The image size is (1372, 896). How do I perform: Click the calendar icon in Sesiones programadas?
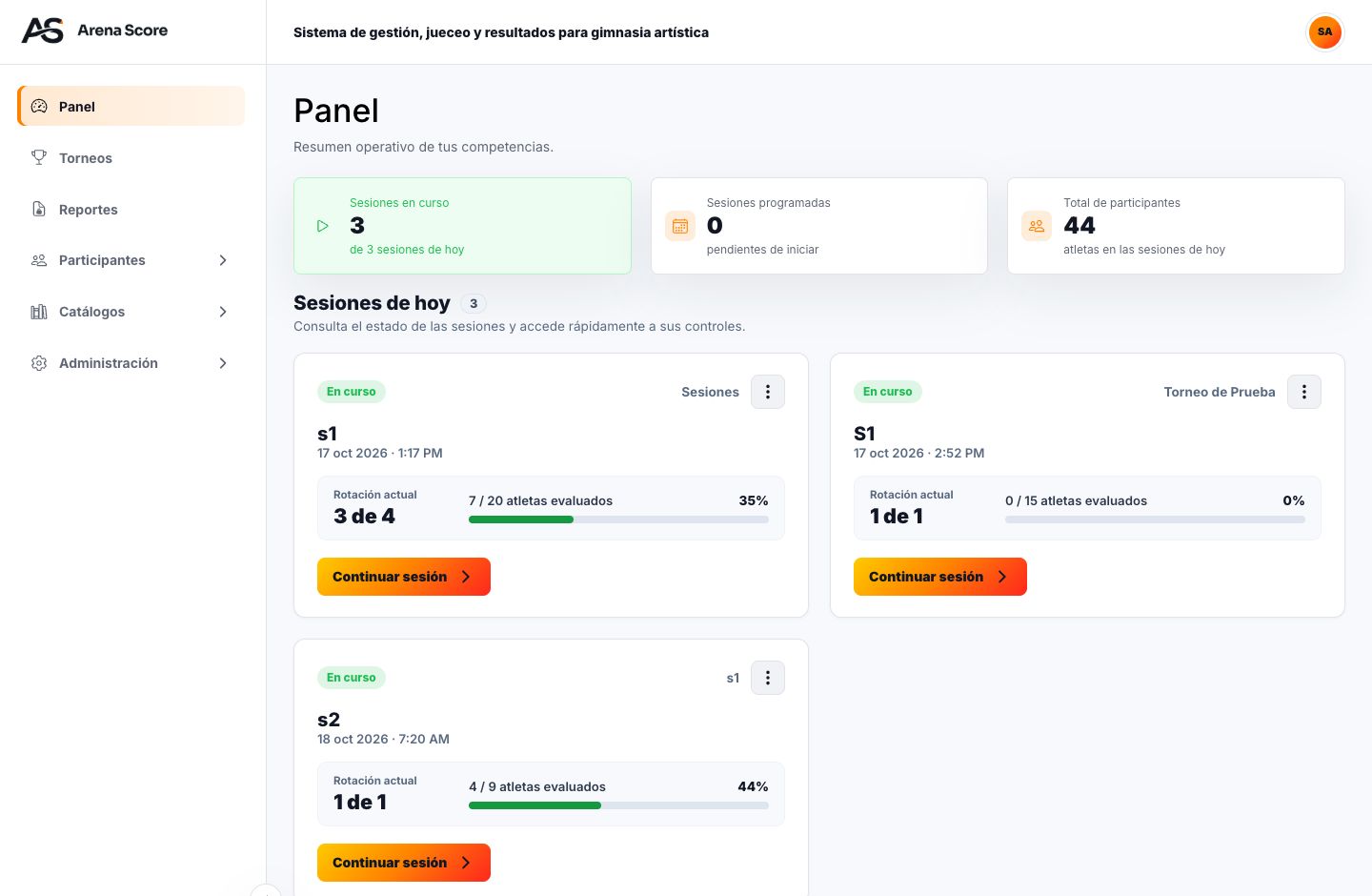[680, 226]
